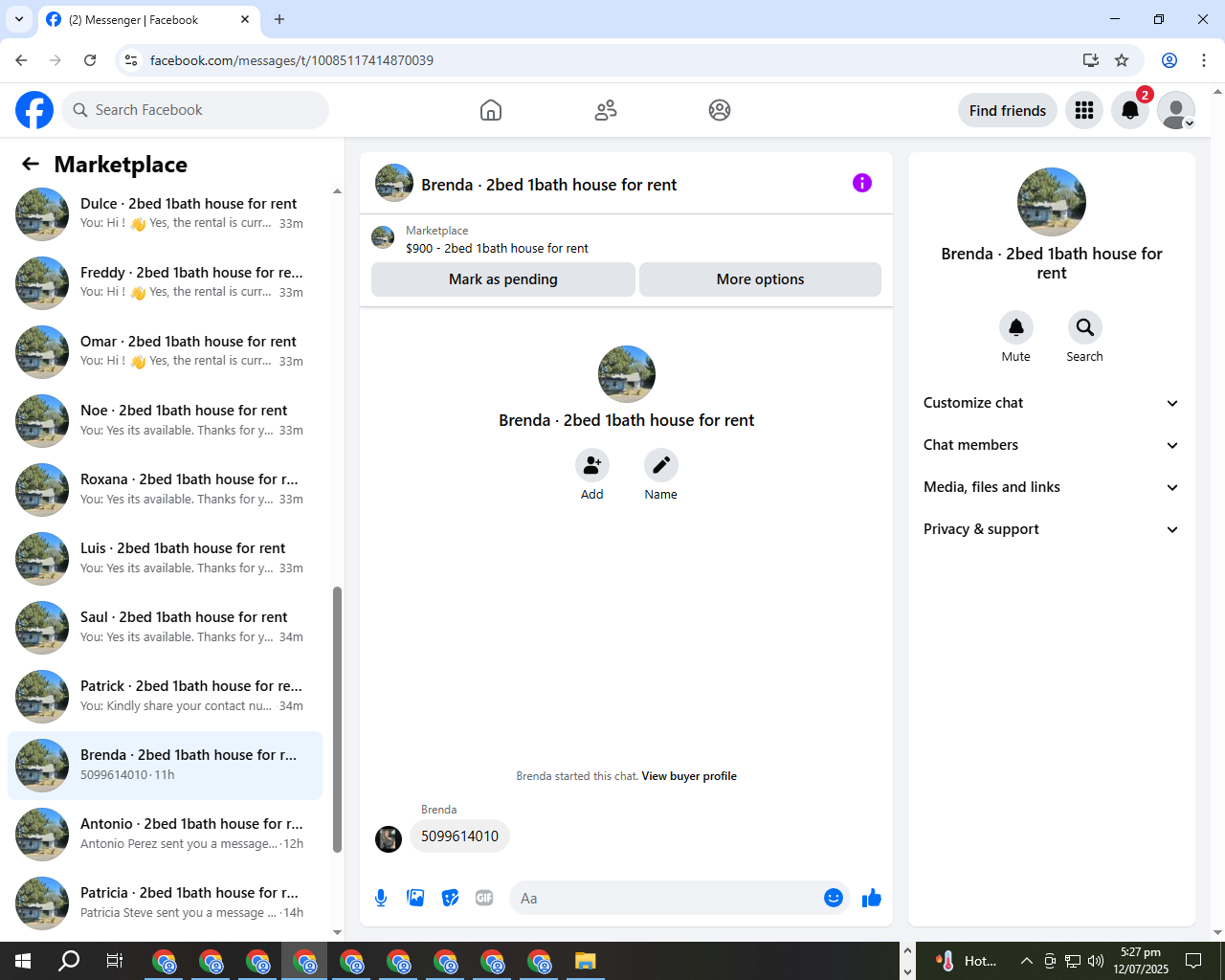Open the Home feed icon
This screenshot has height=980, width=1225.
click(491, 110)
